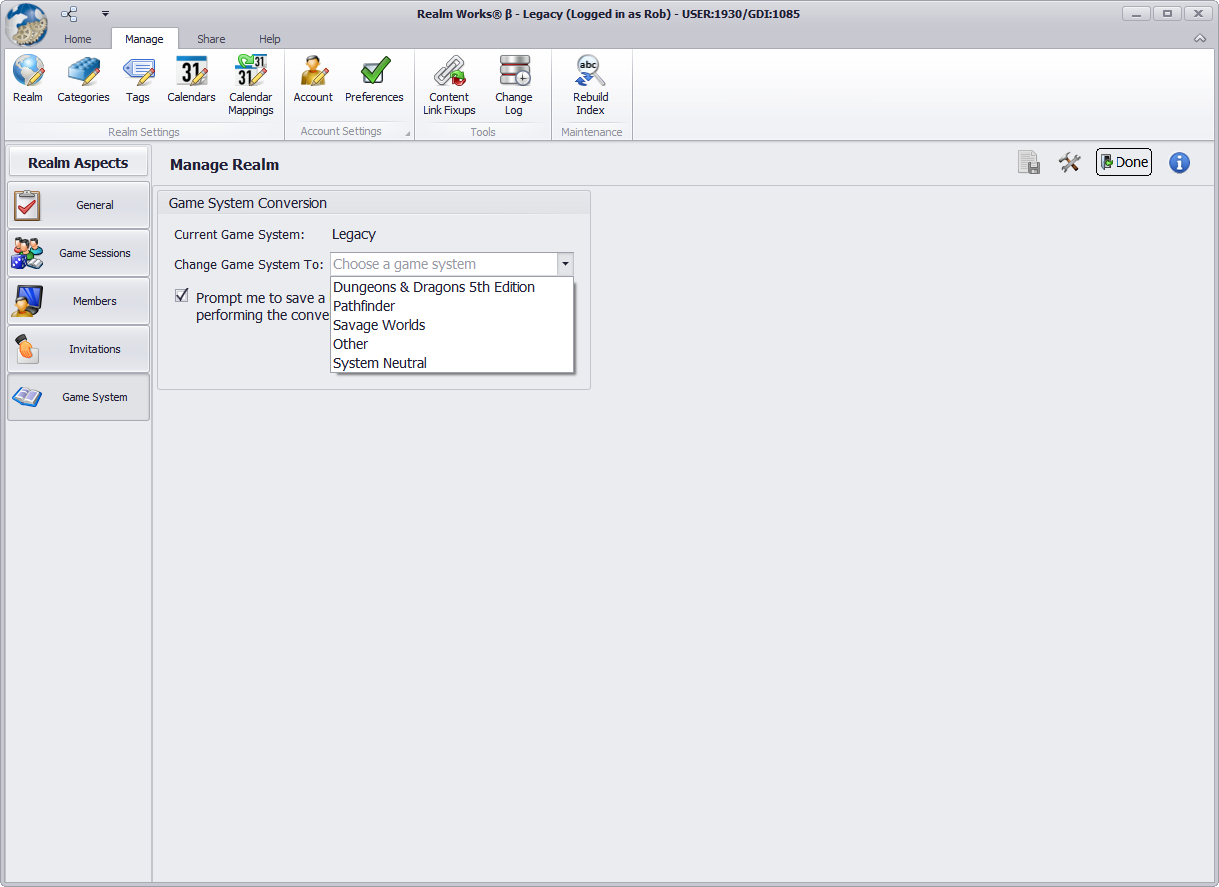Click the Game System Conversion group header
Screen dimensions: 1219x887
(374, 203)
